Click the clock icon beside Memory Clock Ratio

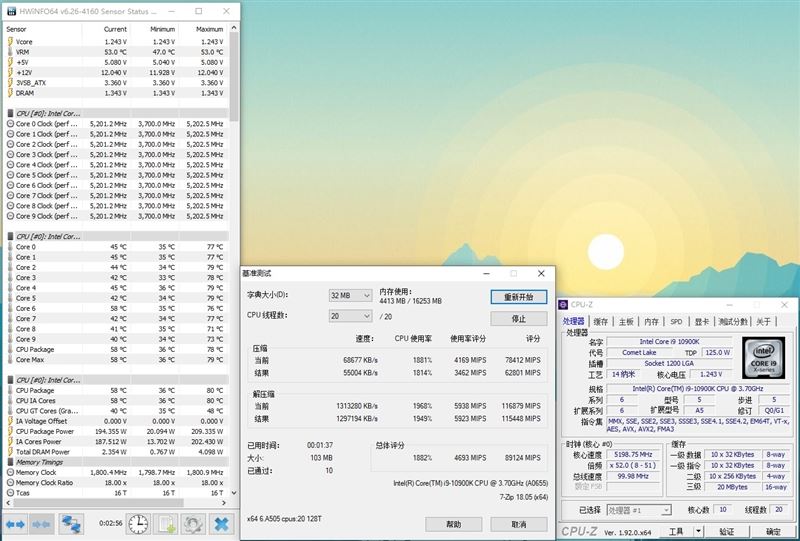(11, 482)
